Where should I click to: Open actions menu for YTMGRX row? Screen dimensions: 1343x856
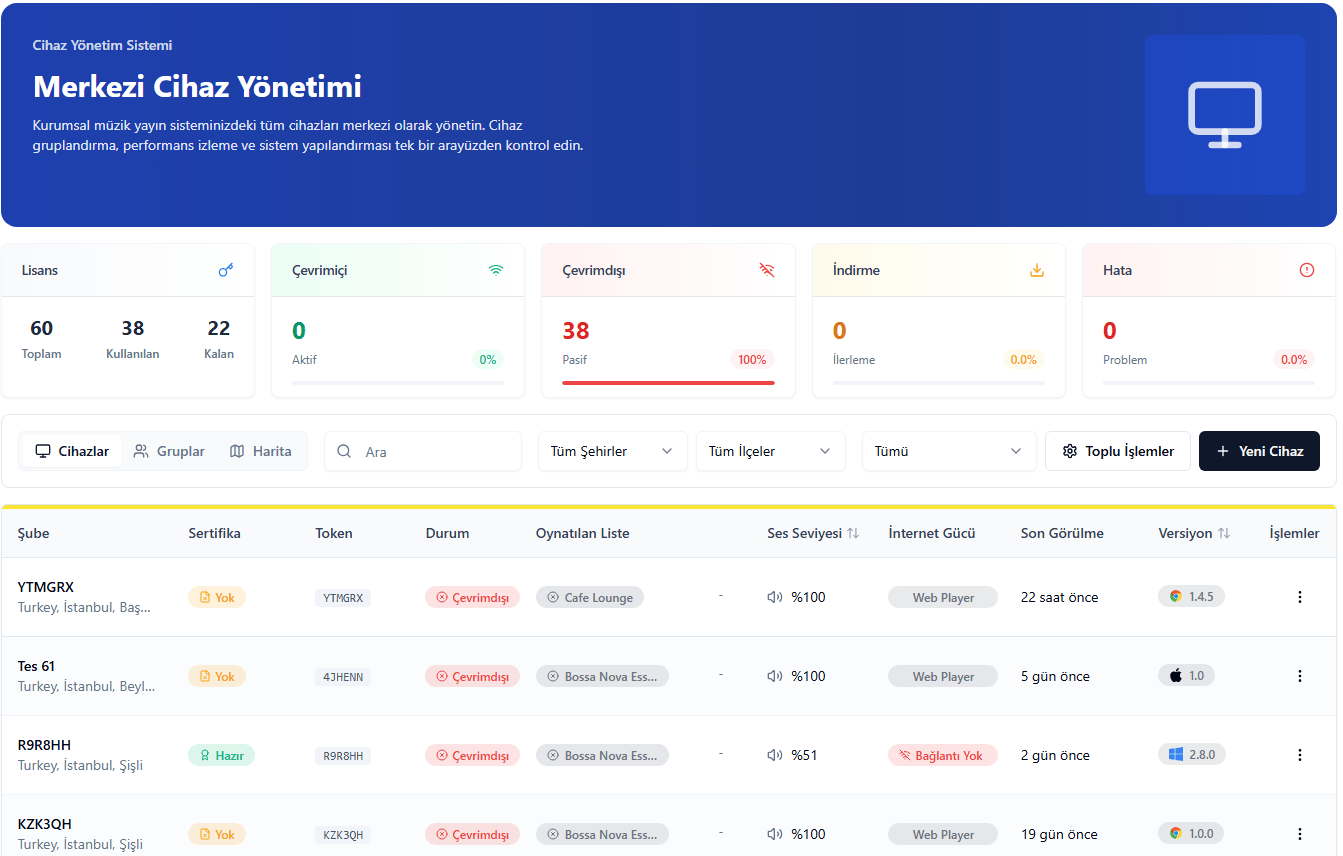point(1299,597)
